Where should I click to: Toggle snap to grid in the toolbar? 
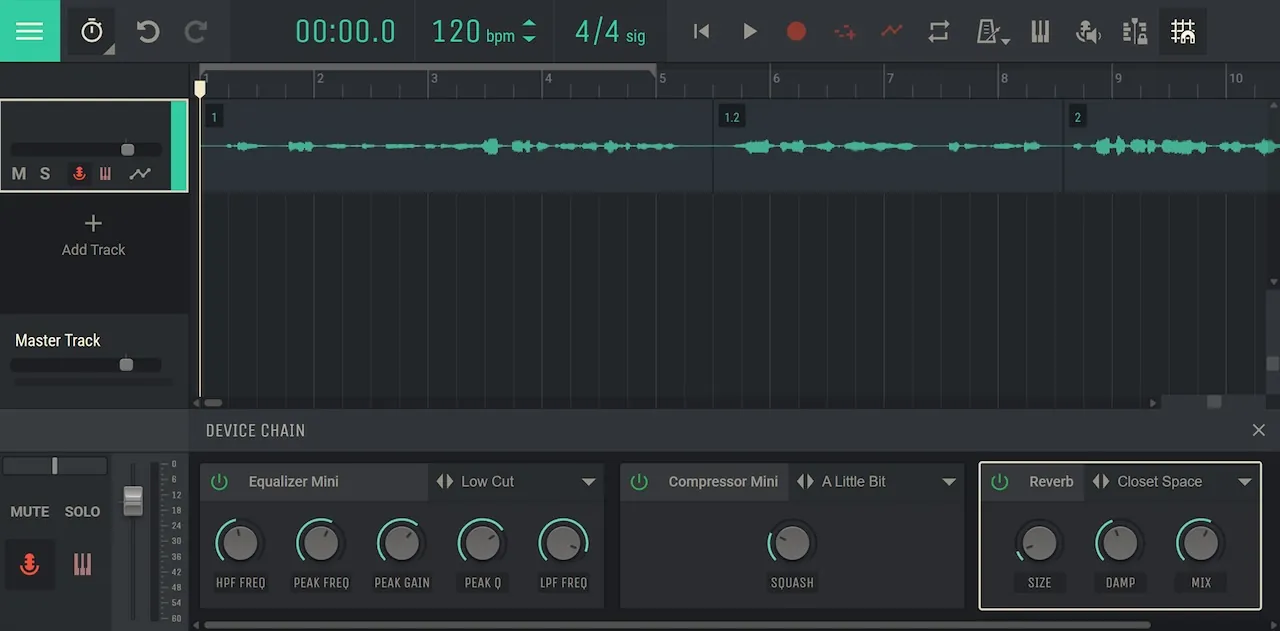point(1182,31)
